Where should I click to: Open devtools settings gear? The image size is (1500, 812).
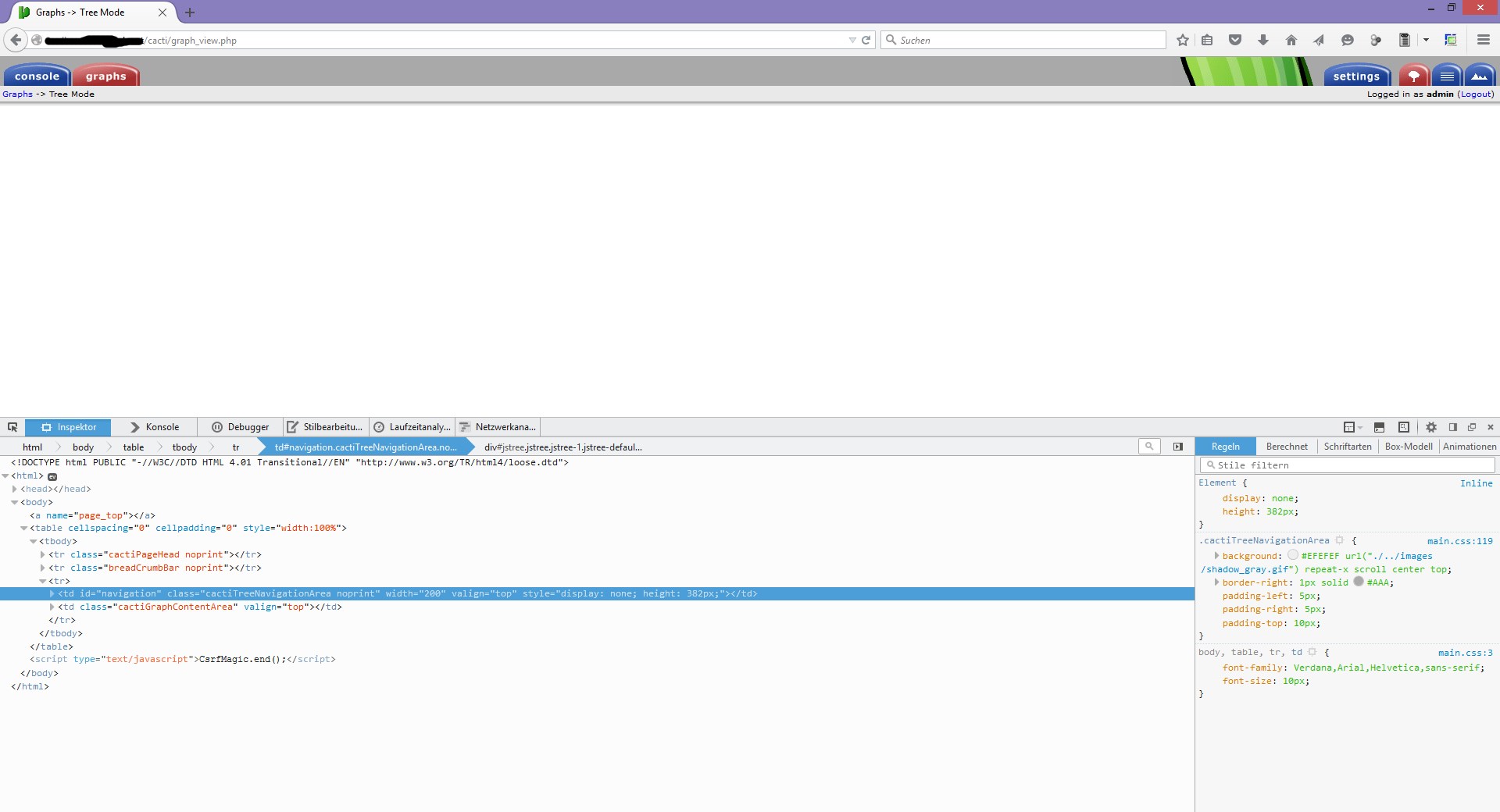click(1431, 427)
